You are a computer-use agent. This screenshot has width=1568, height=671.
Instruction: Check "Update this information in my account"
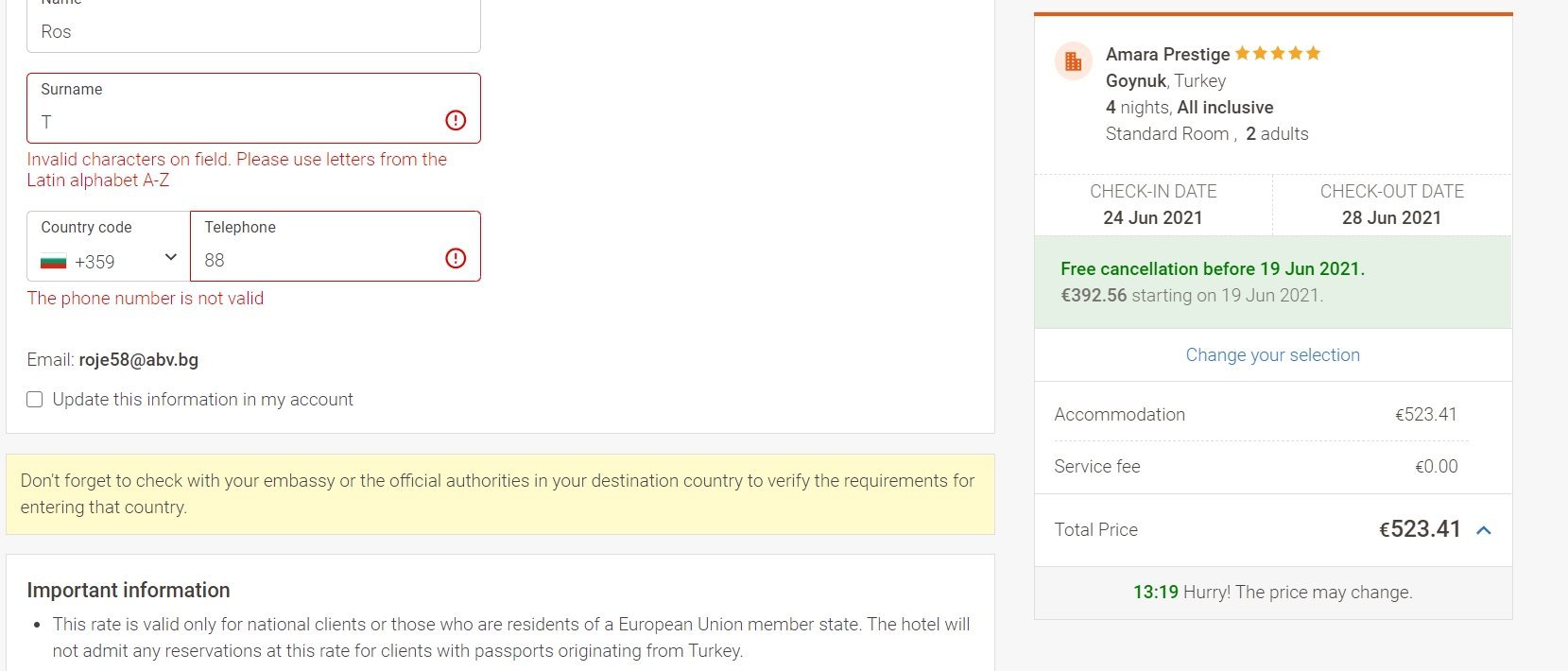35,400
